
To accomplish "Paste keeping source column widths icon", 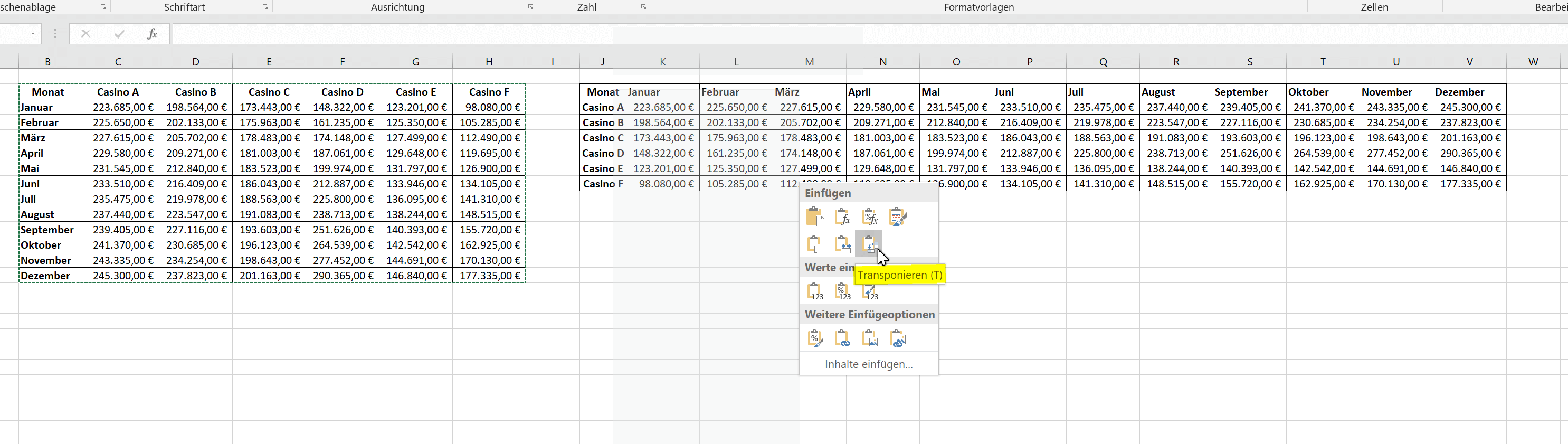I will pos(842,244).
